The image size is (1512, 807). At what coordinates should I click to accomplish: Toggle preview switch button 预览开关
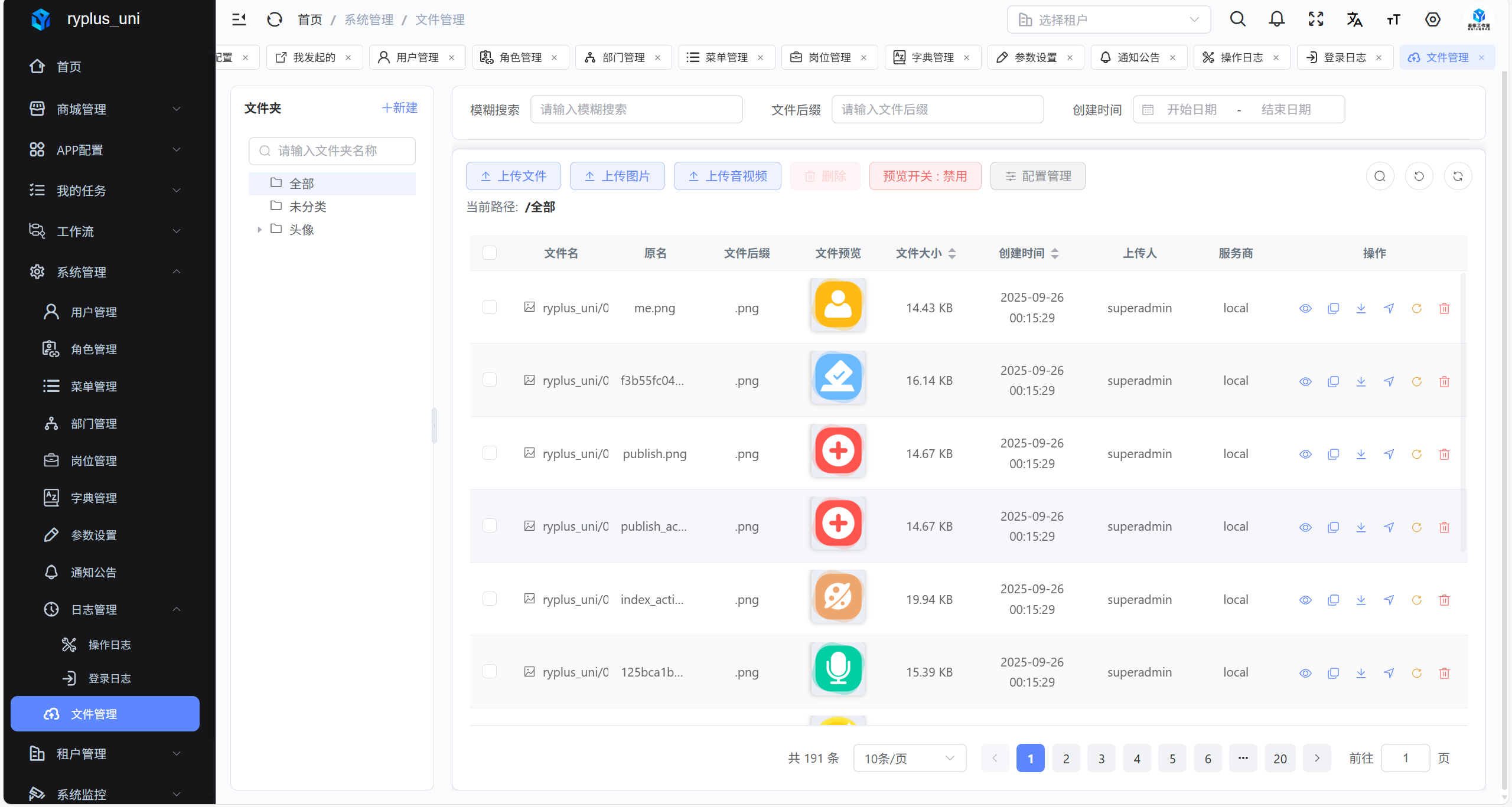[924, 176]
